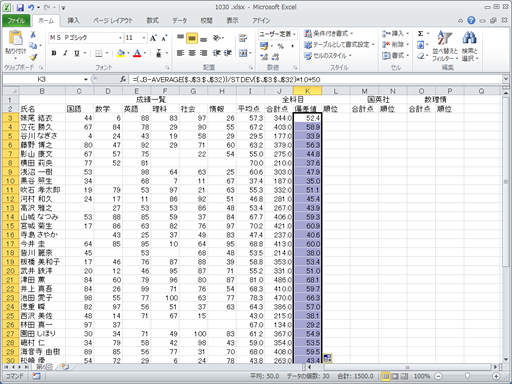Screen dimensions: 512x384
Task: Open the File tab
Action: (x=16, y=21)
